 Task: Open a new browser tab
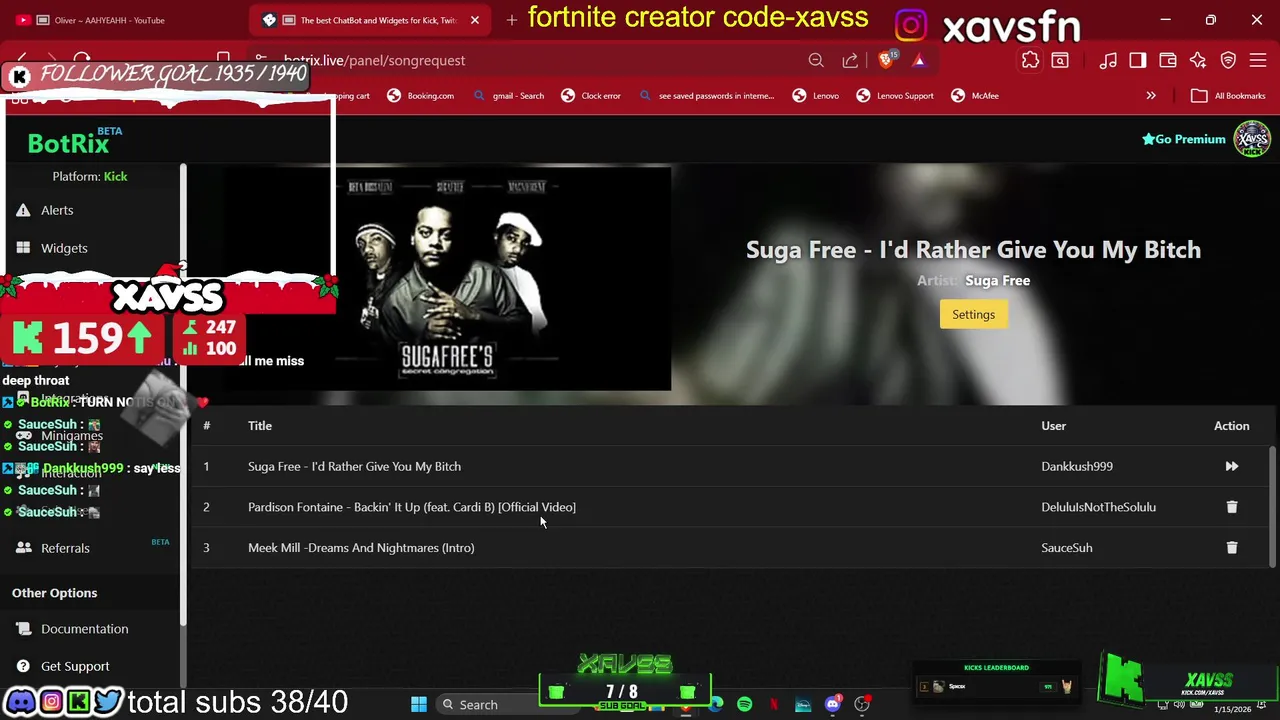click(512, 20)
